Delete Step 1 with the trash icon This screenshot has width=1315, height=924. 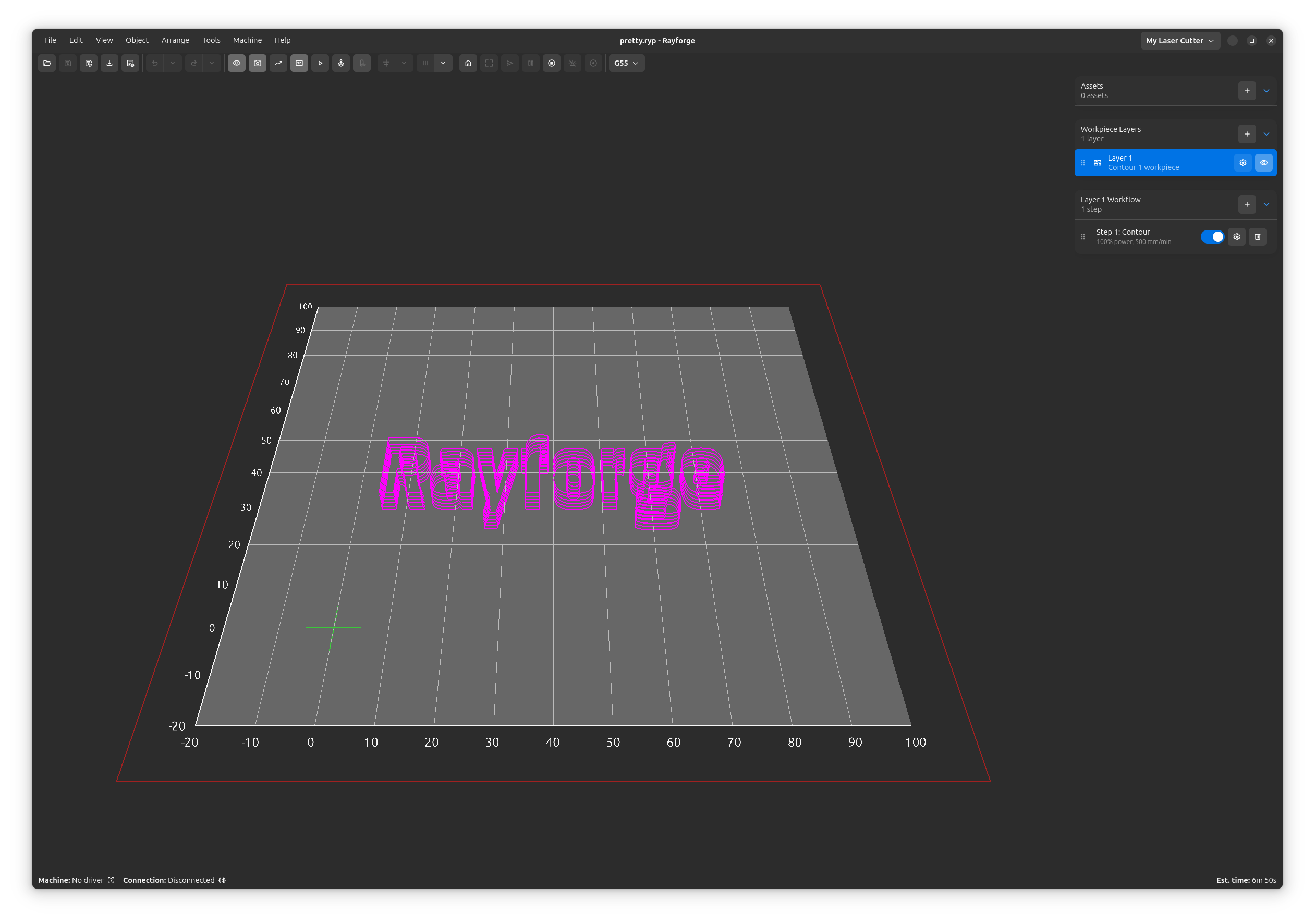coord(1258,237)
